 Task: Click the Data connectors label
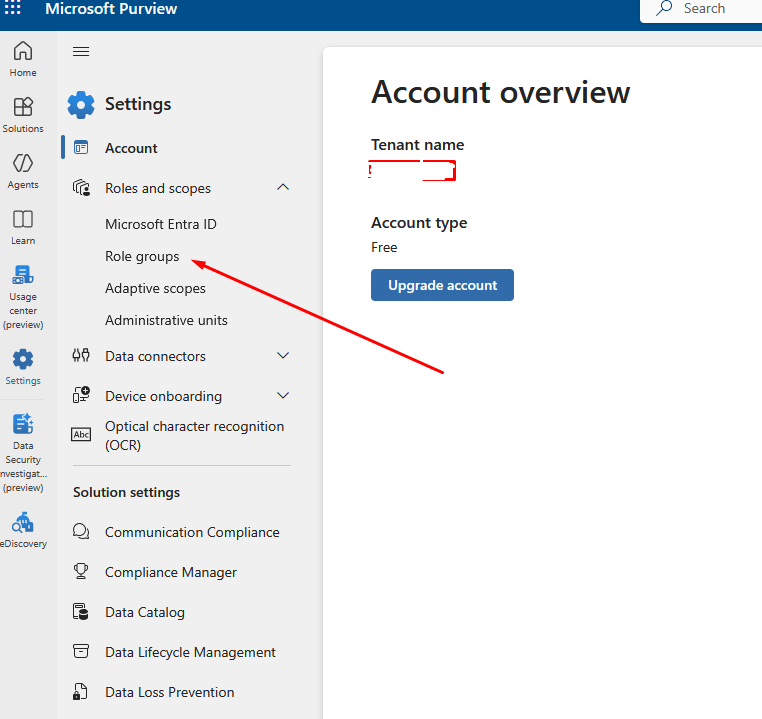click(156, 356)
